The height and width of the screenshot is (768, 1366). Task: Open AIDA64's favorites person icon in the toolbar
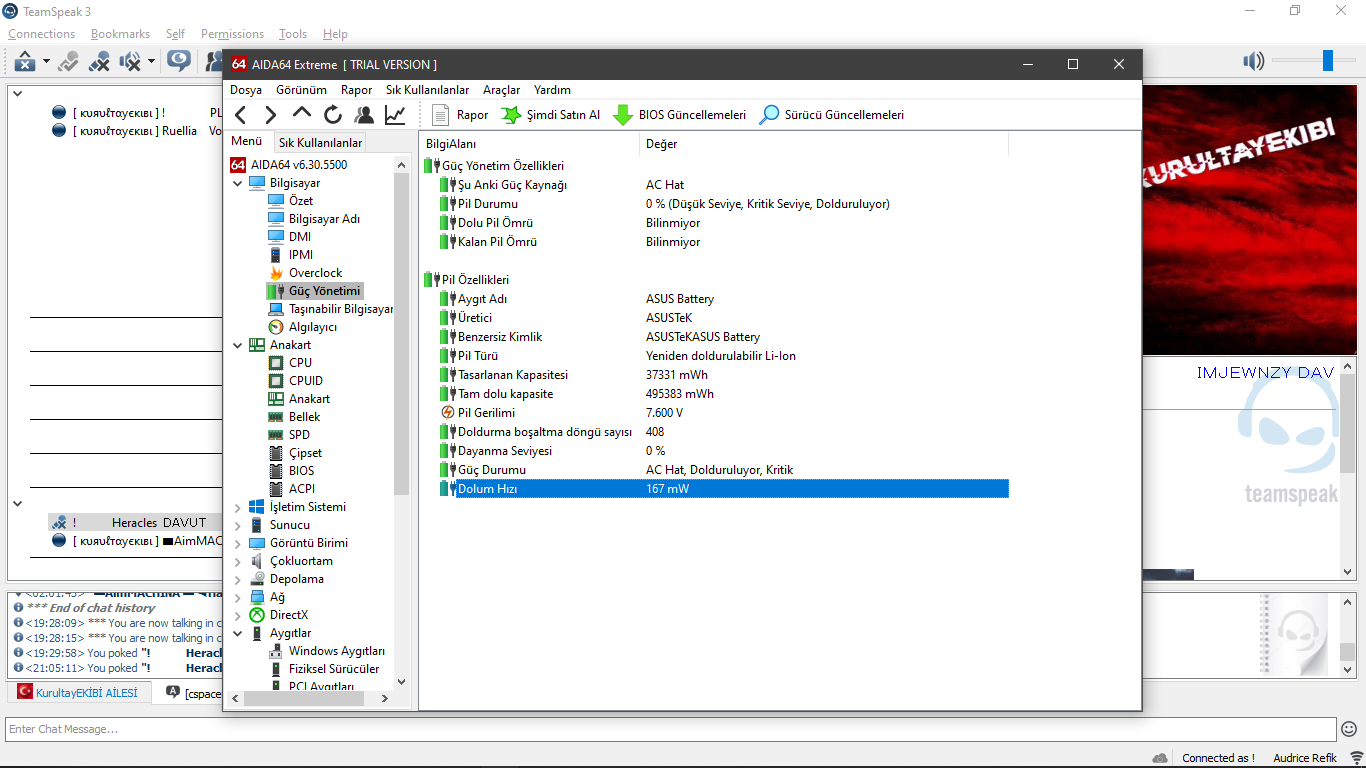point(364,115)
